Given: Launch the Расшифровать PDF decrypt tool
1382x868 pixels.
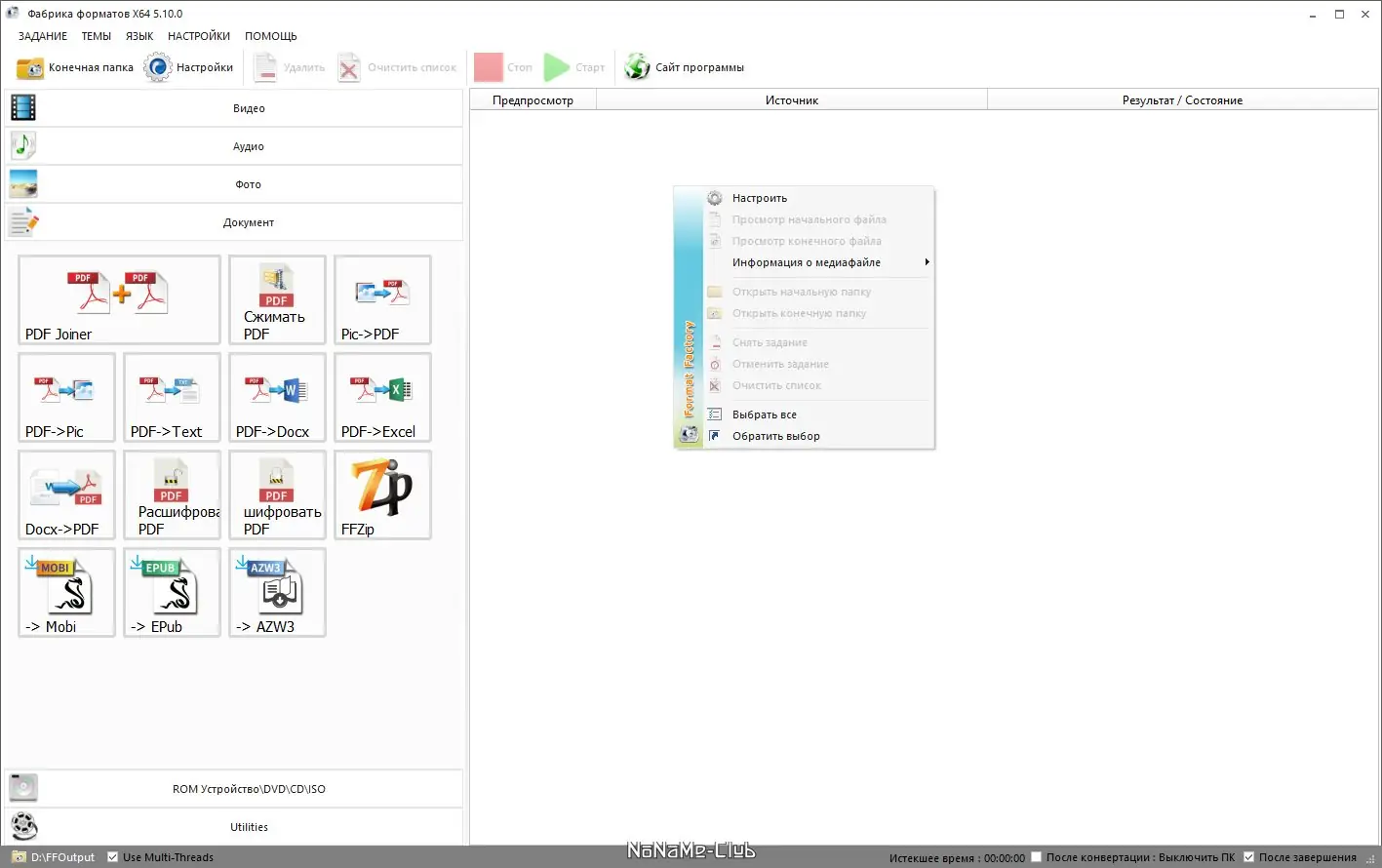Looking at the screenshot, I should click(172, 494).
